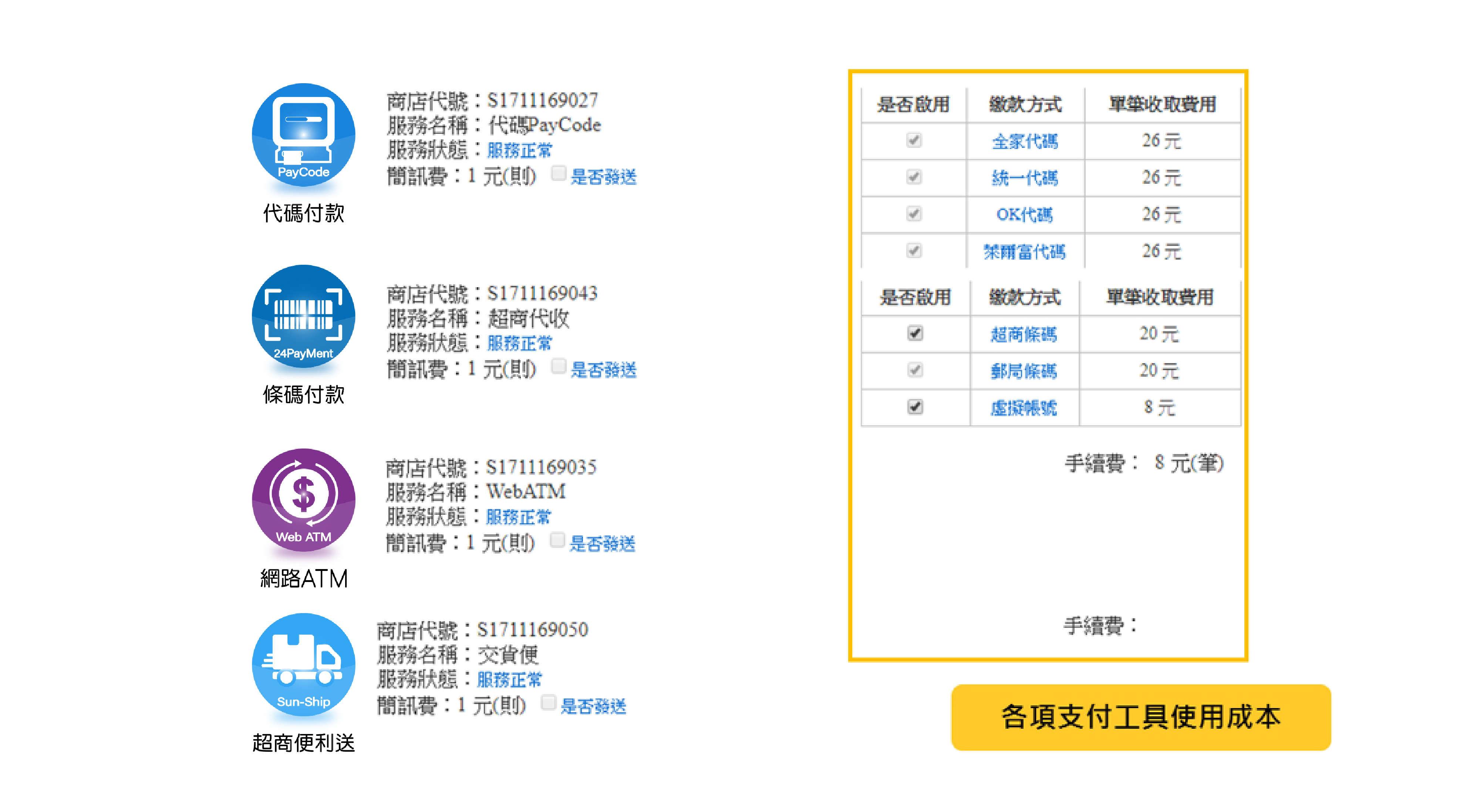
Task: Toggle the 全家代碼 enable checkbox
Action: tap(914, 140)
